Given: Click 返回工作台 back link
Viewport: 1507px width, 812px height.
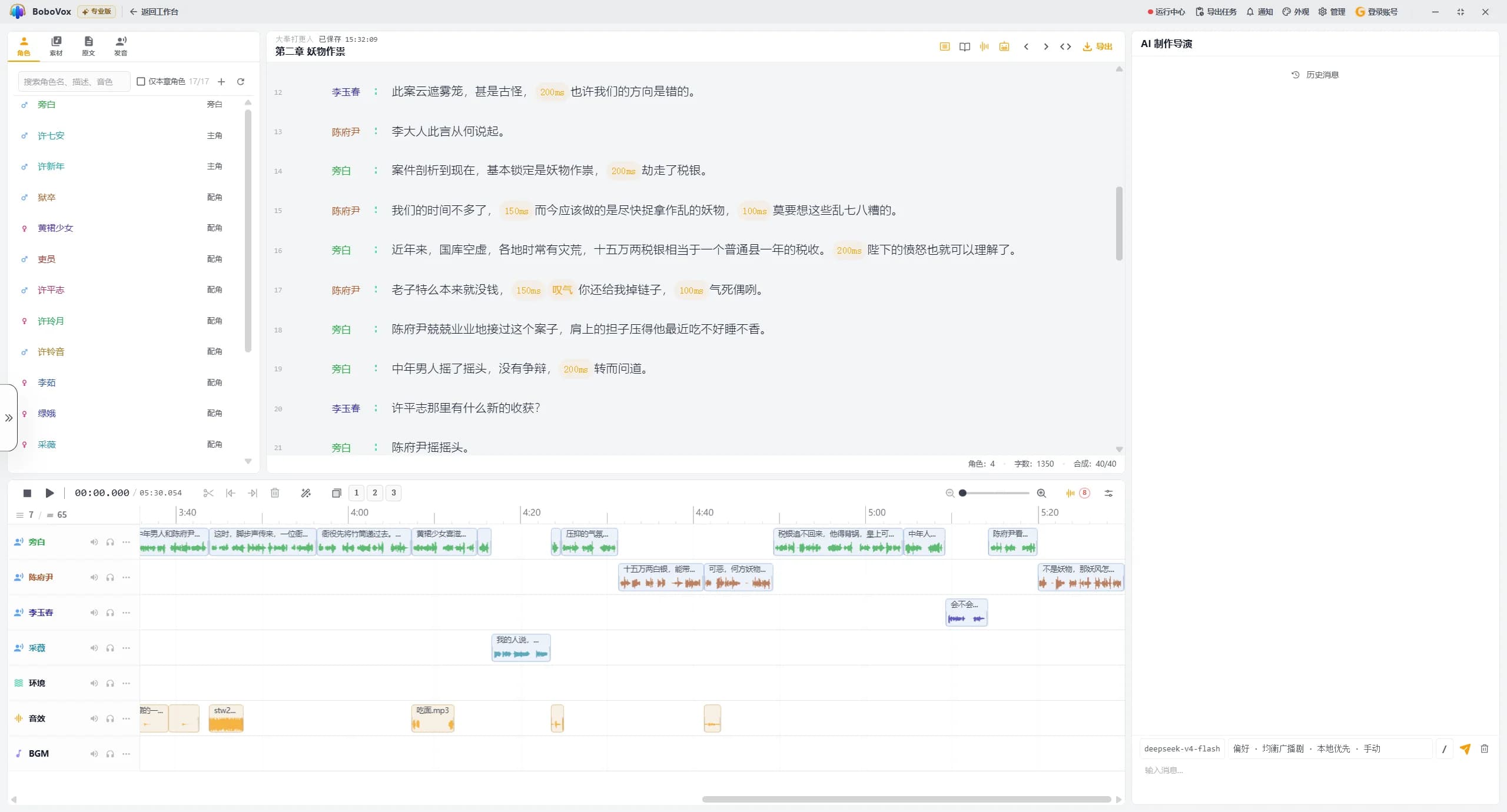Looking at the screenshot, I should (x=154, y=12).
